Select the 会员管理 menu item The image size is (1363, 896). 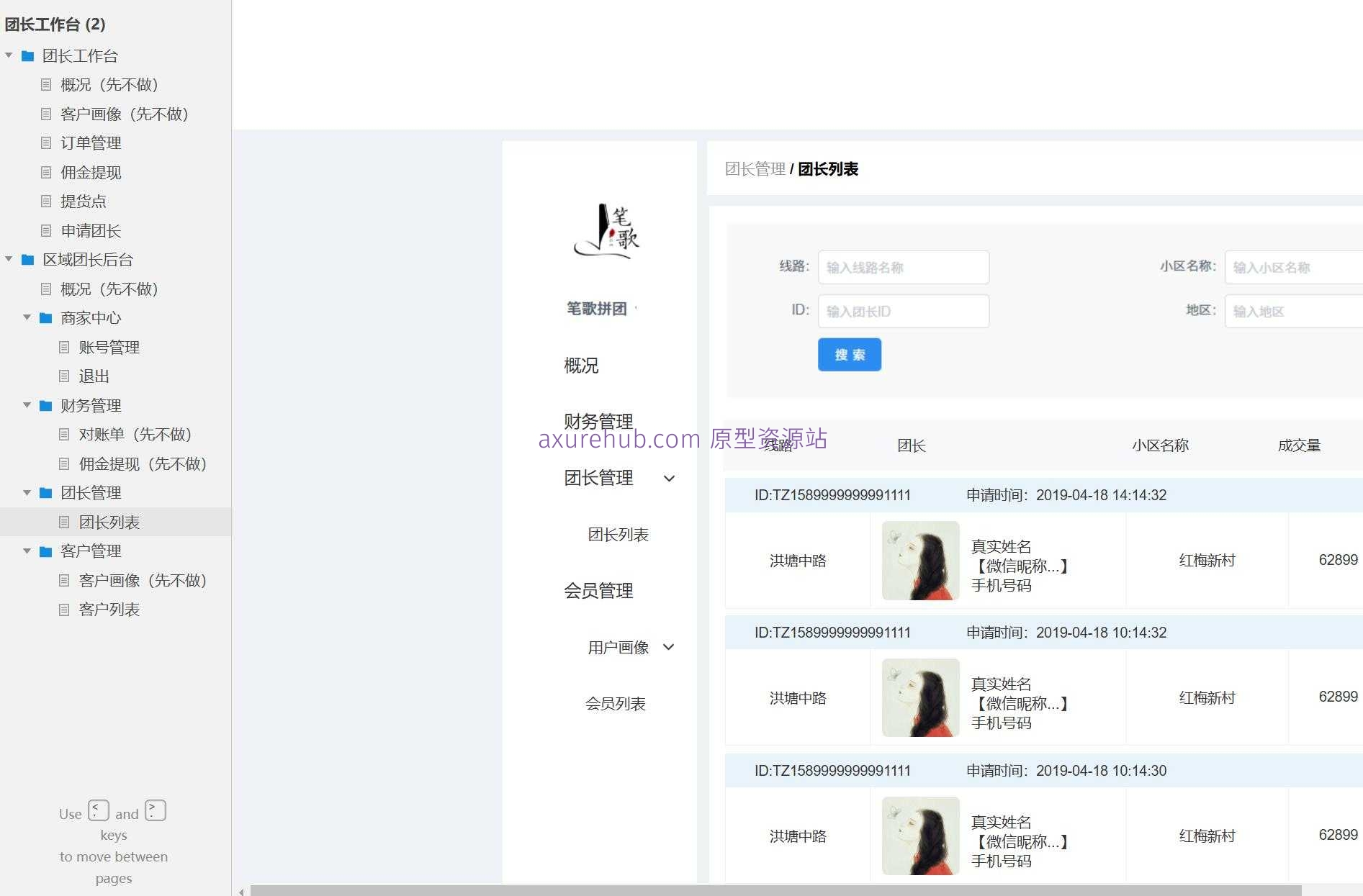pyautogui.click(x=598, y=591)
